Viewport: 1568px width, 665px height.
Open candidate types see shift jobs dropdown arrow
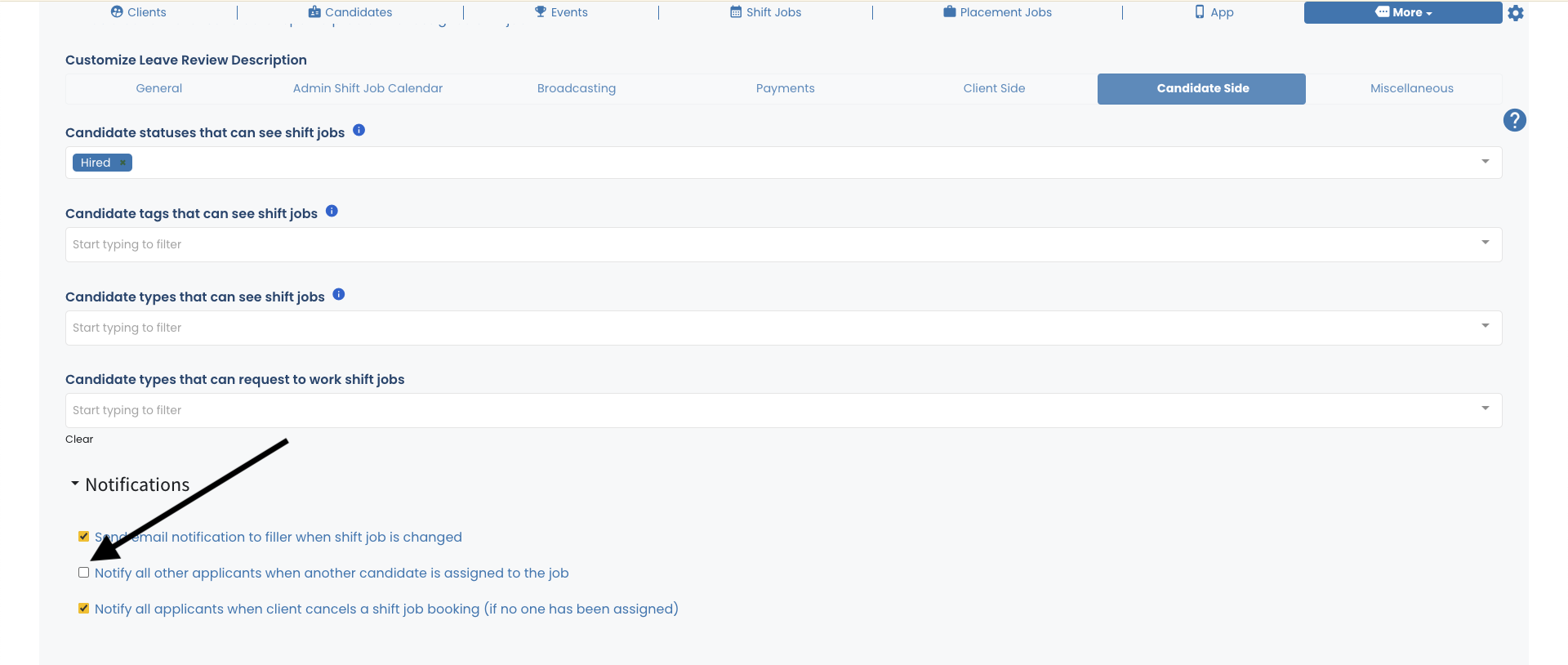point(1486,326)
